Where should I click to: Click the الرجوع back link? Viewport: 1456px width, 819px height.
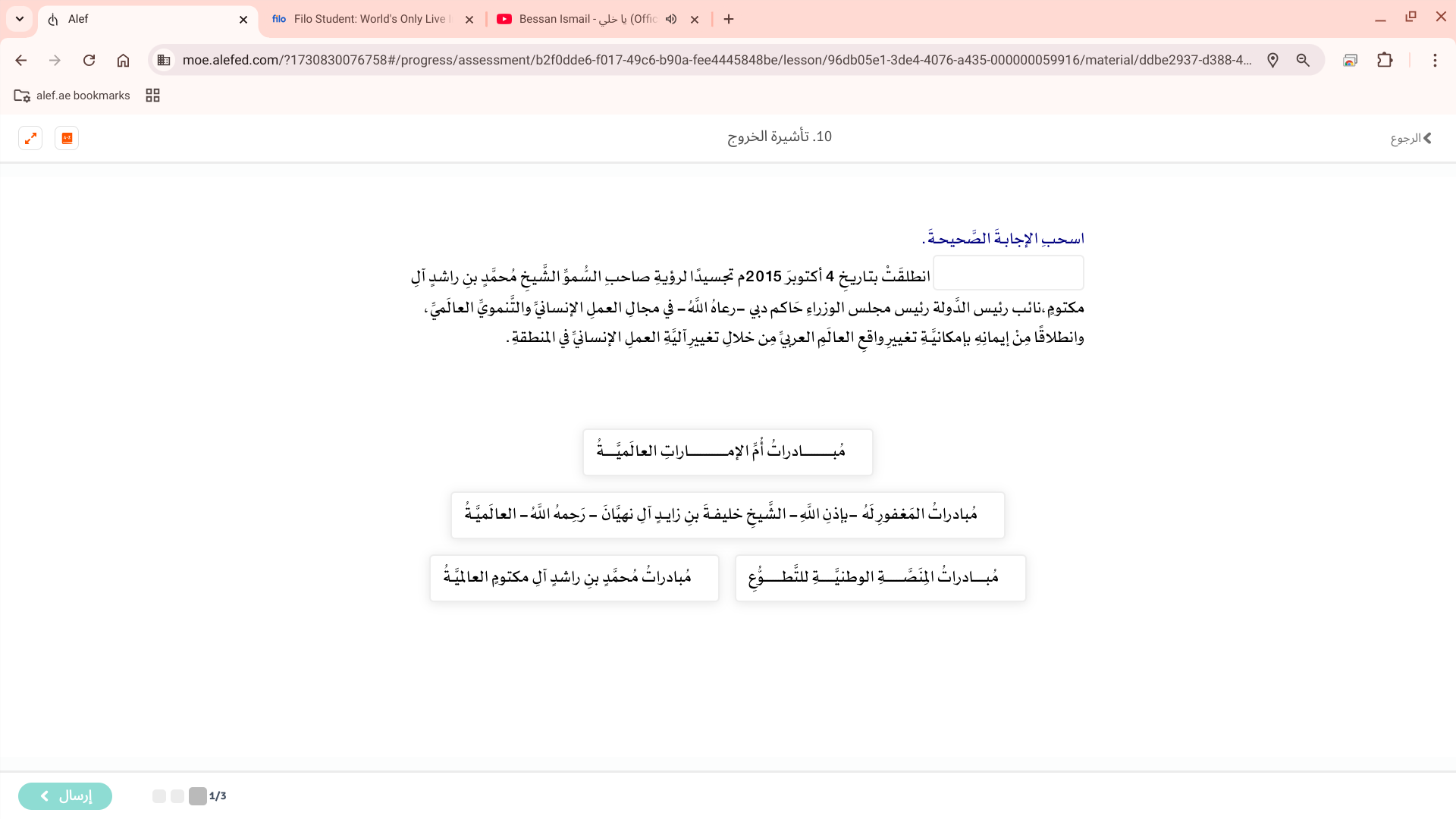tap(1410, 138)
